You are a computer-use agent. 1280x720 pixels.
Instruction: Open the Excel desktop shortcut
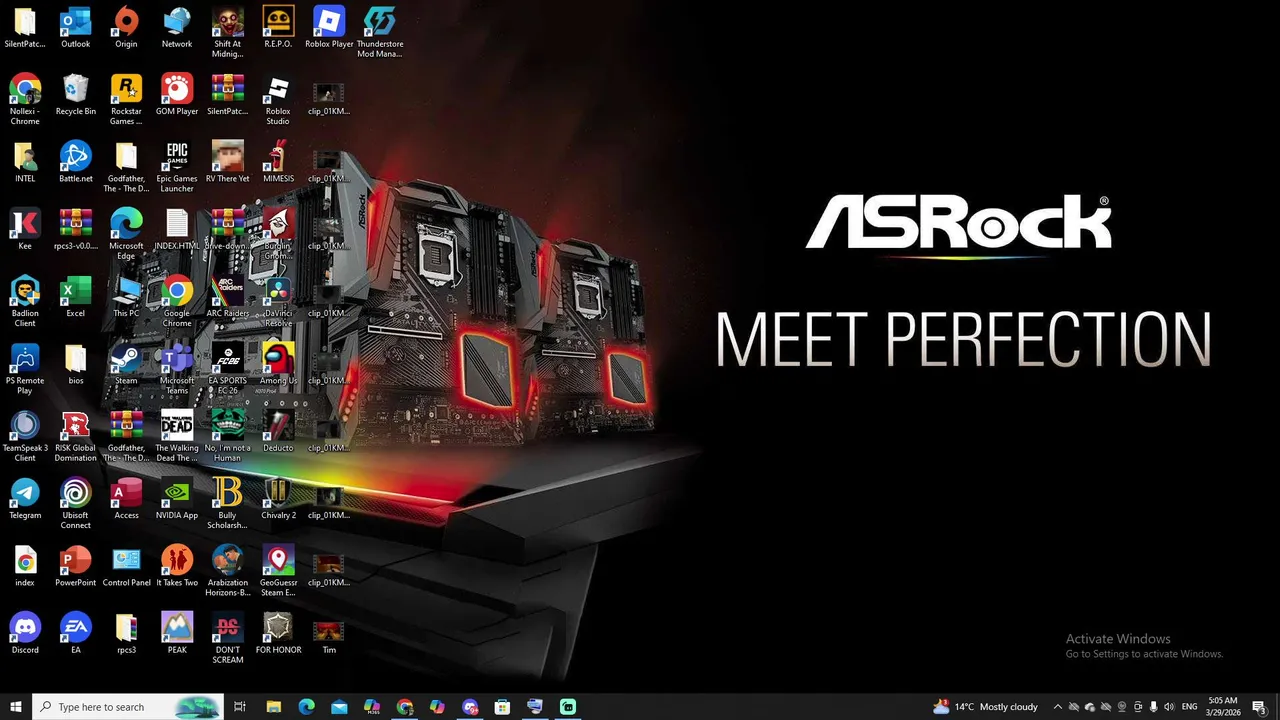pos(76,297)
